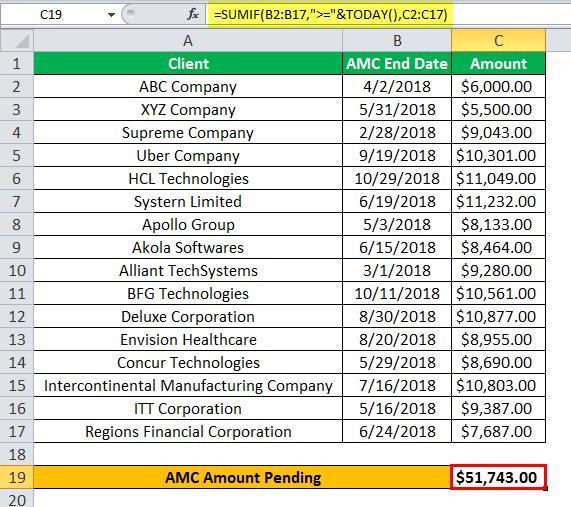Click the amount $10,301.00
This screenshot has height=507, width=571.
point(499,156)
